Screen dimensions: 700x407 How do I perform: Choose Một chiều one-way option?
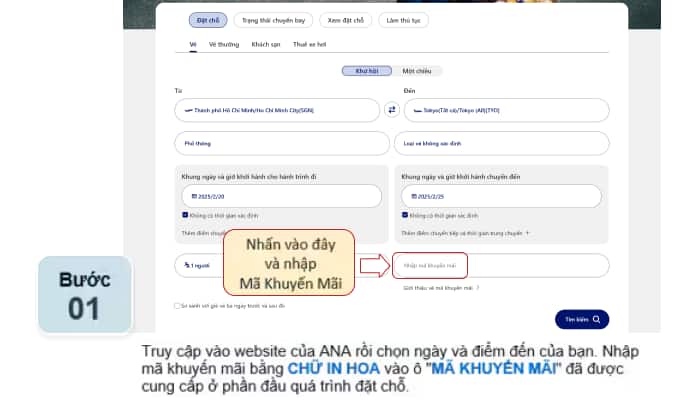coord(417,71)
